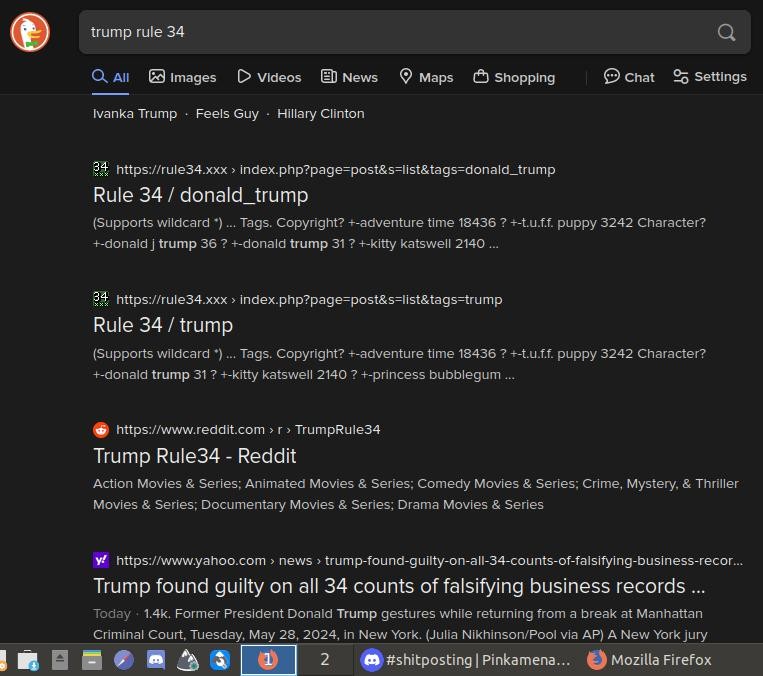This screenshot has height=676, width=763.
Task: Launch the compass browser taskbar icon
Action: pyautogui.click(x=124, y=660)
